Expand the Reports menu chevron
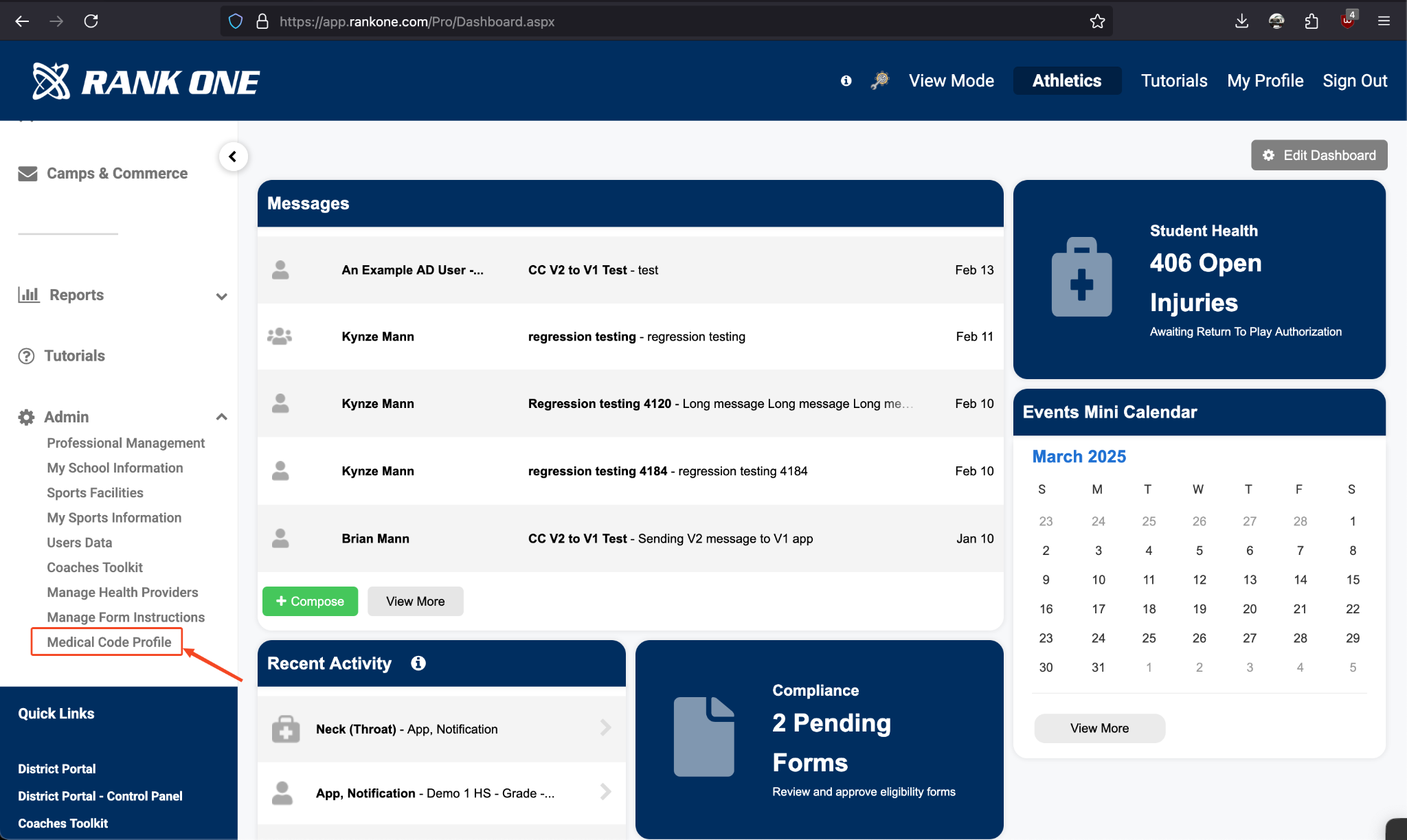 click(221, 296)
